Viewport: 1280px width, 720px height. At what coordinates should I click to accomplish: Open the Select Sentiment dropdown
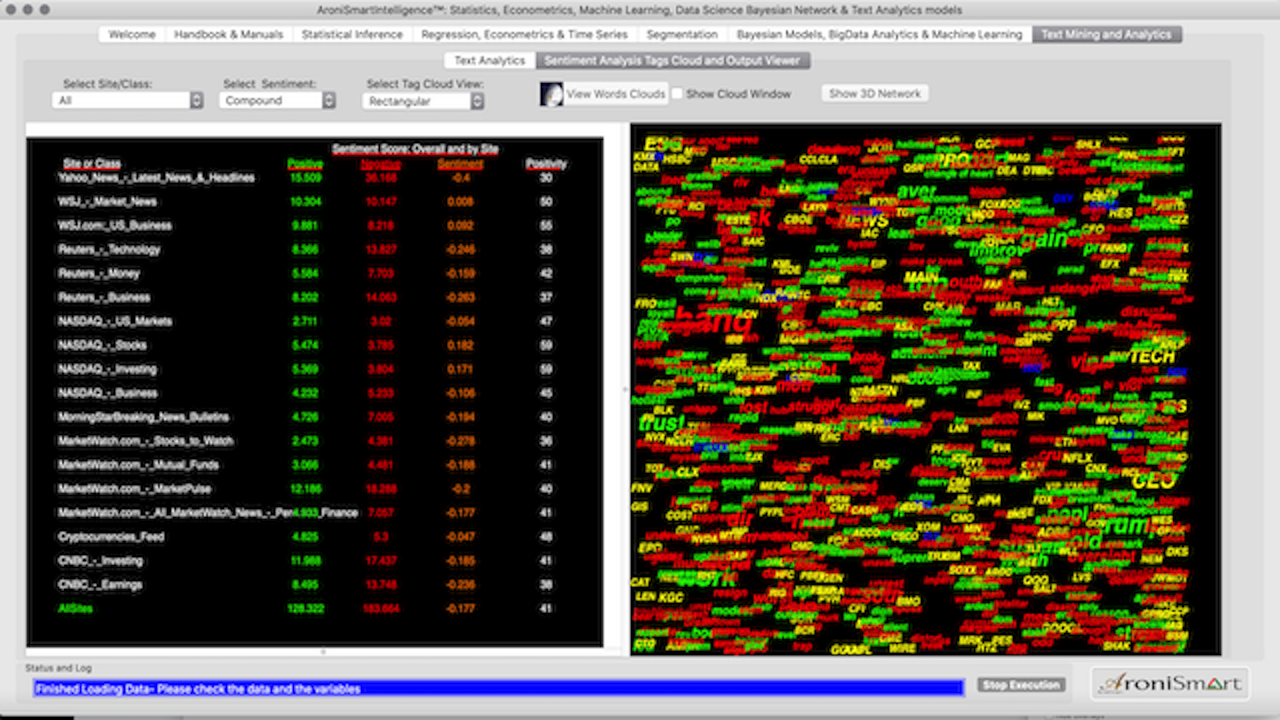point(278,101)
